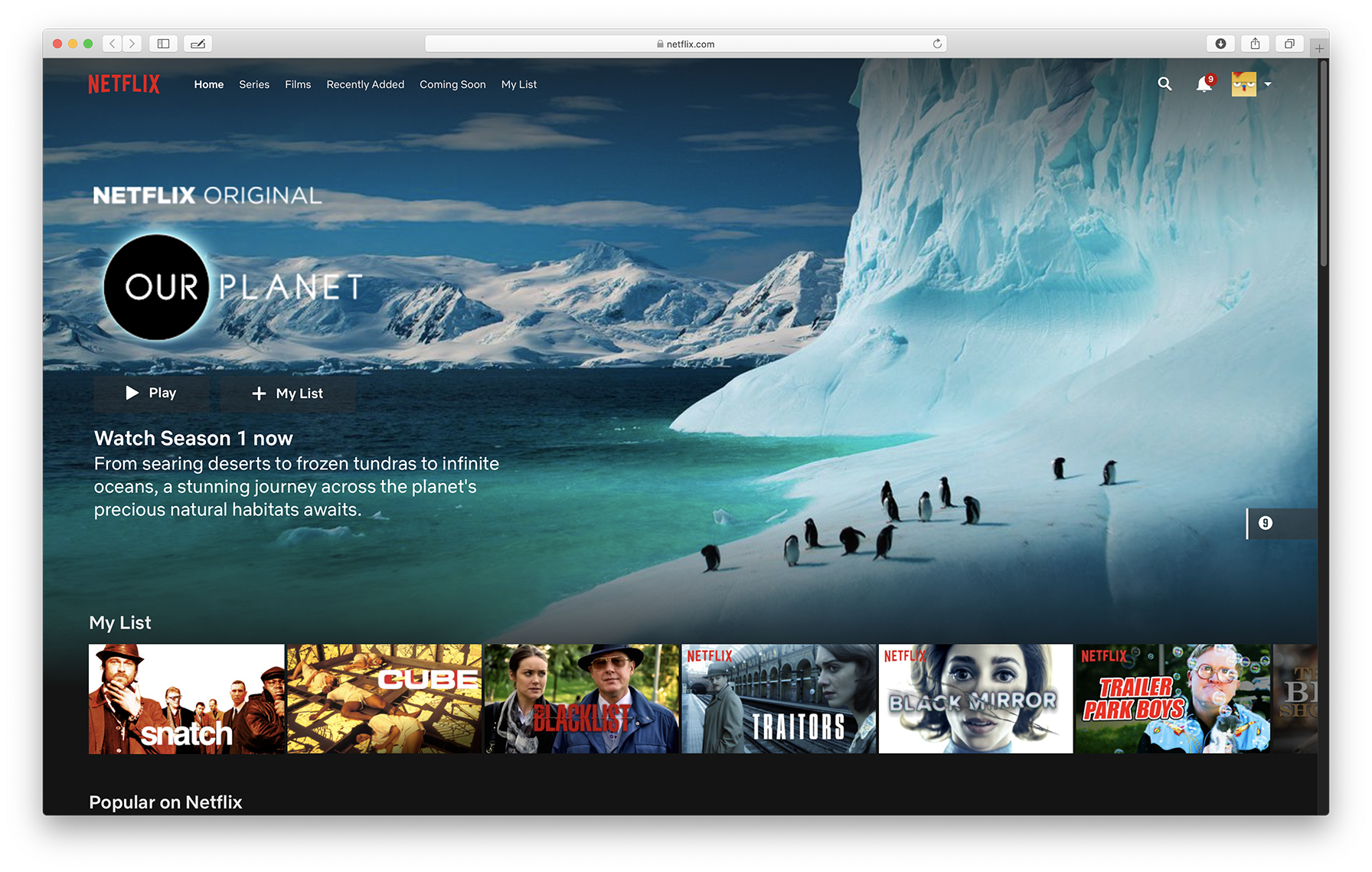This screenshot has height=872, width=1372.
Task: Open the Coming Soon section
Action: (452, 84)
